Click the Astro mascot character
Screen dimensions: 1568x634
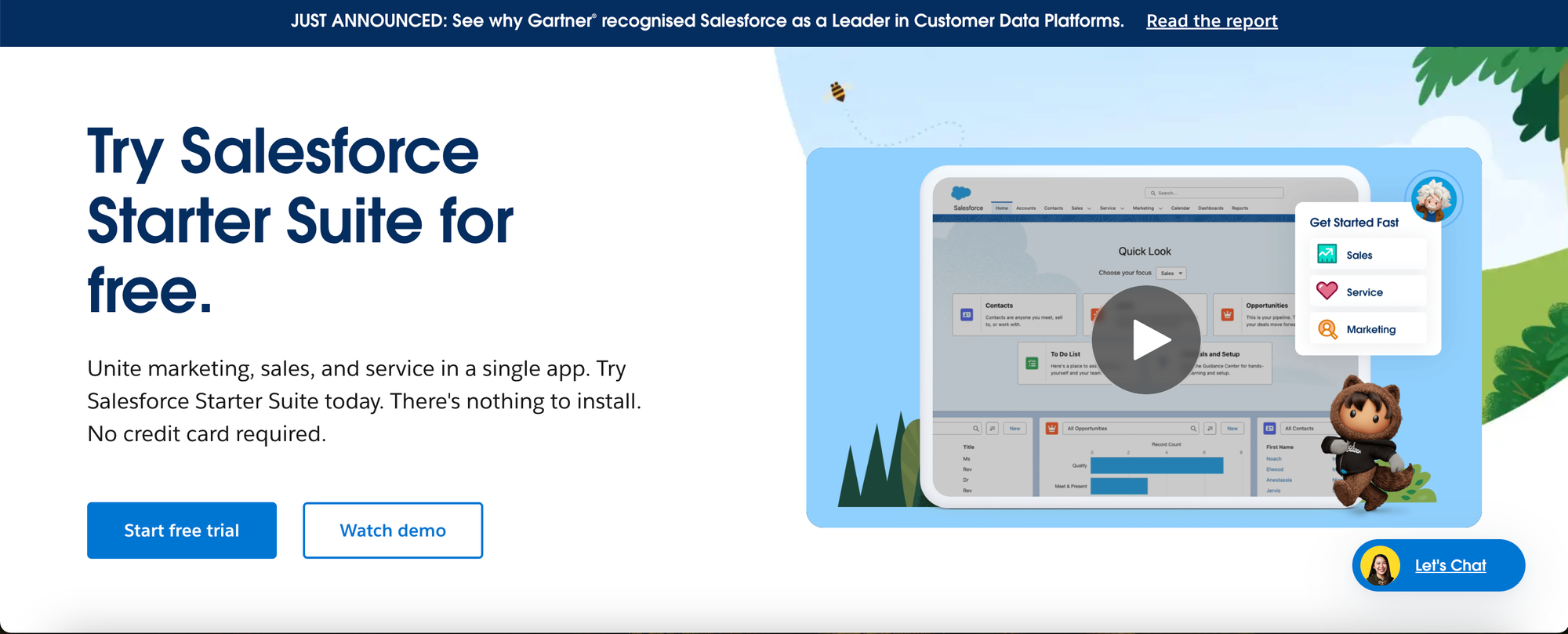[1368, 444]
